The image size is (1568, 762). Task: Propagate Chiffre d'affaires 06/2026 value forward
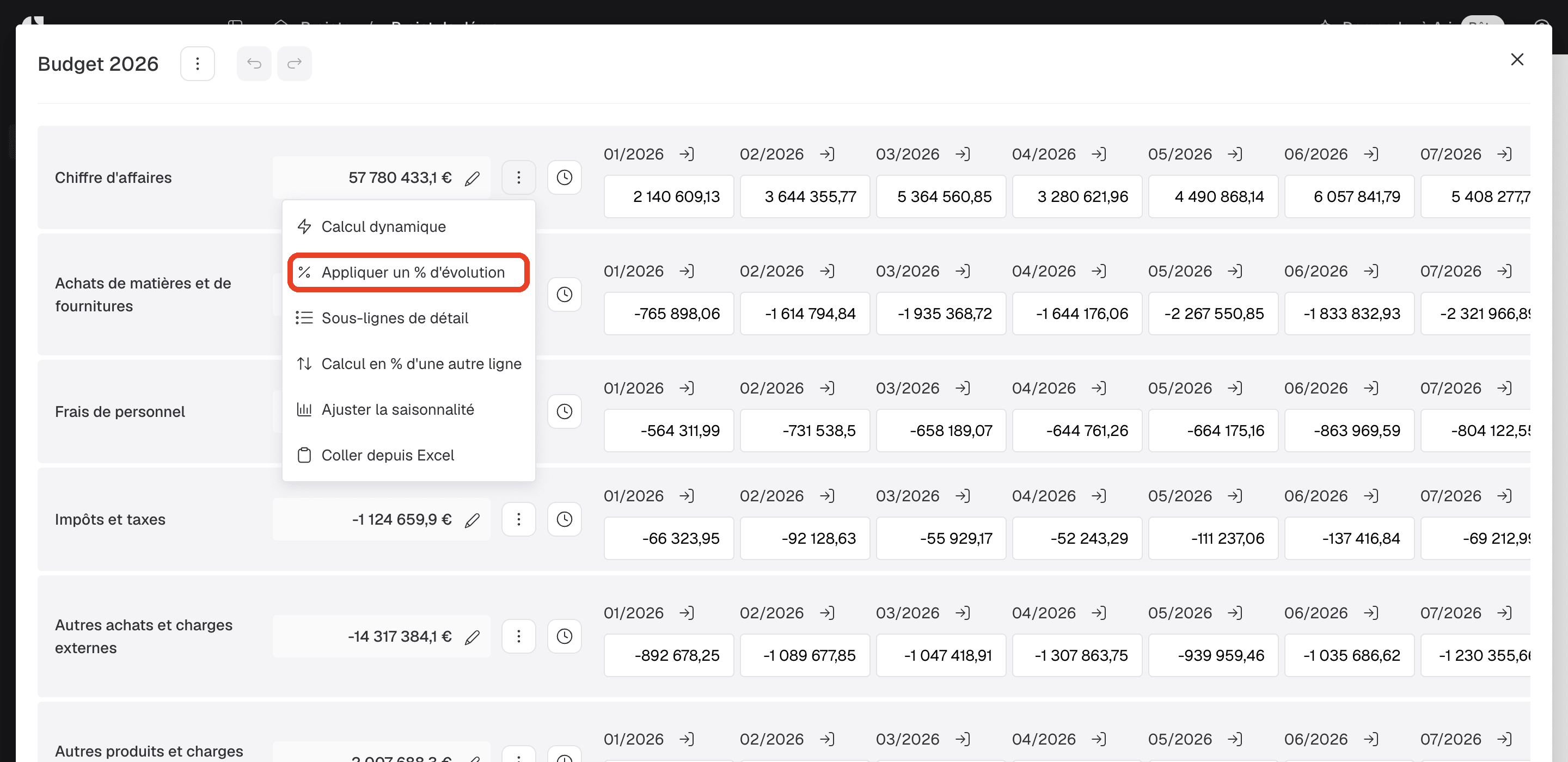click(1371, 154)
